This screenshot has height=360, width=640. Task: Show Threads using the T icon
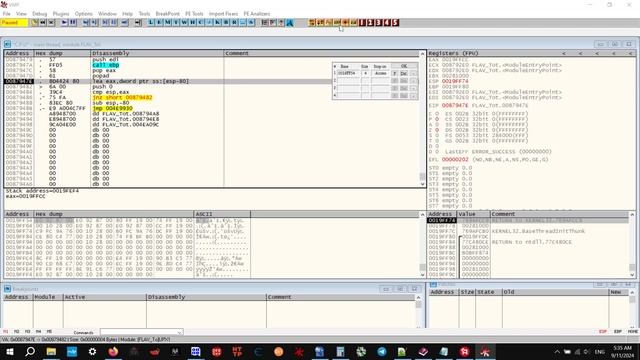click(x=176, y=22)
